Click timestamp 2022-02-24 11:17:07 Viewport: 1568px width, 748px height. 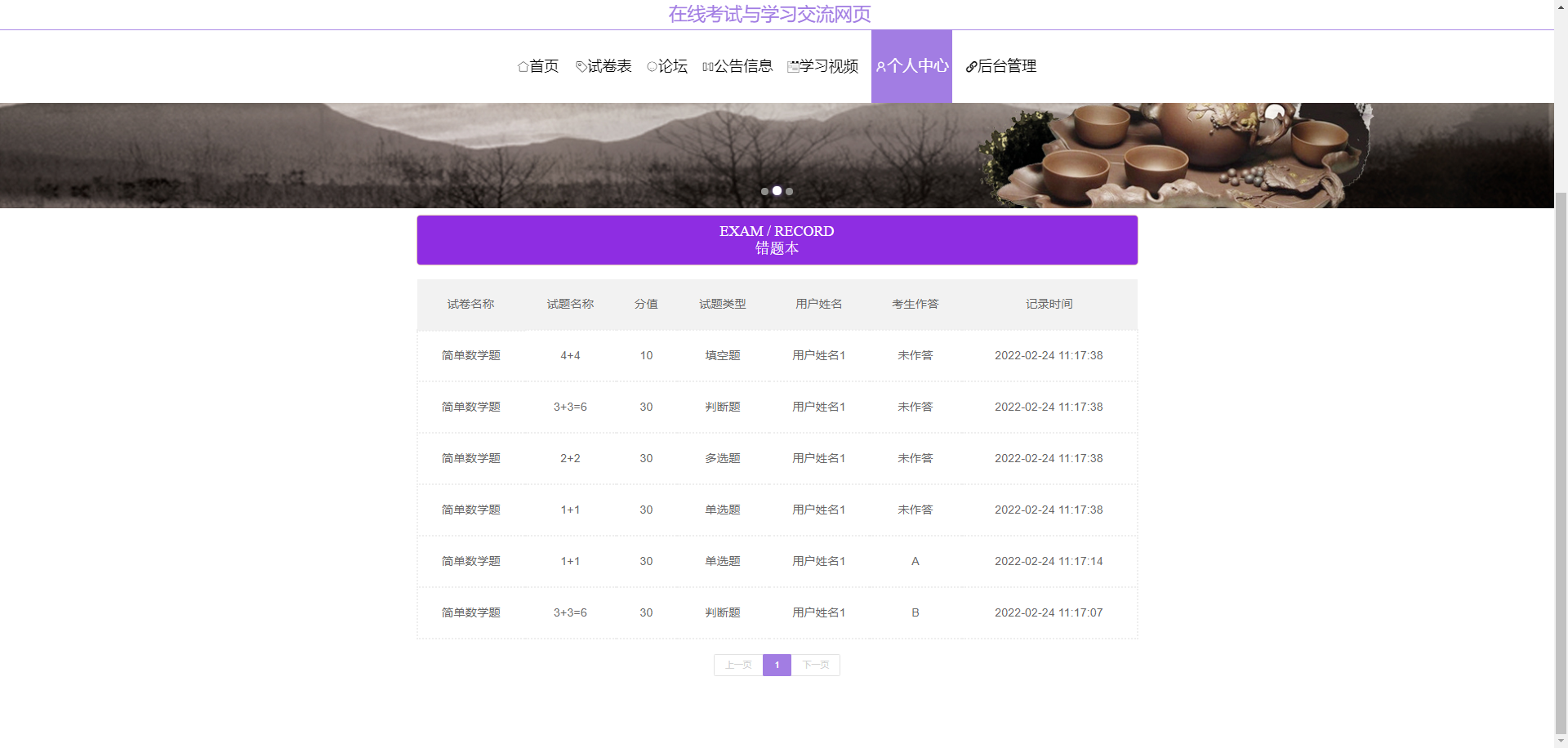pyautogui.click(x=1049, y=612)
